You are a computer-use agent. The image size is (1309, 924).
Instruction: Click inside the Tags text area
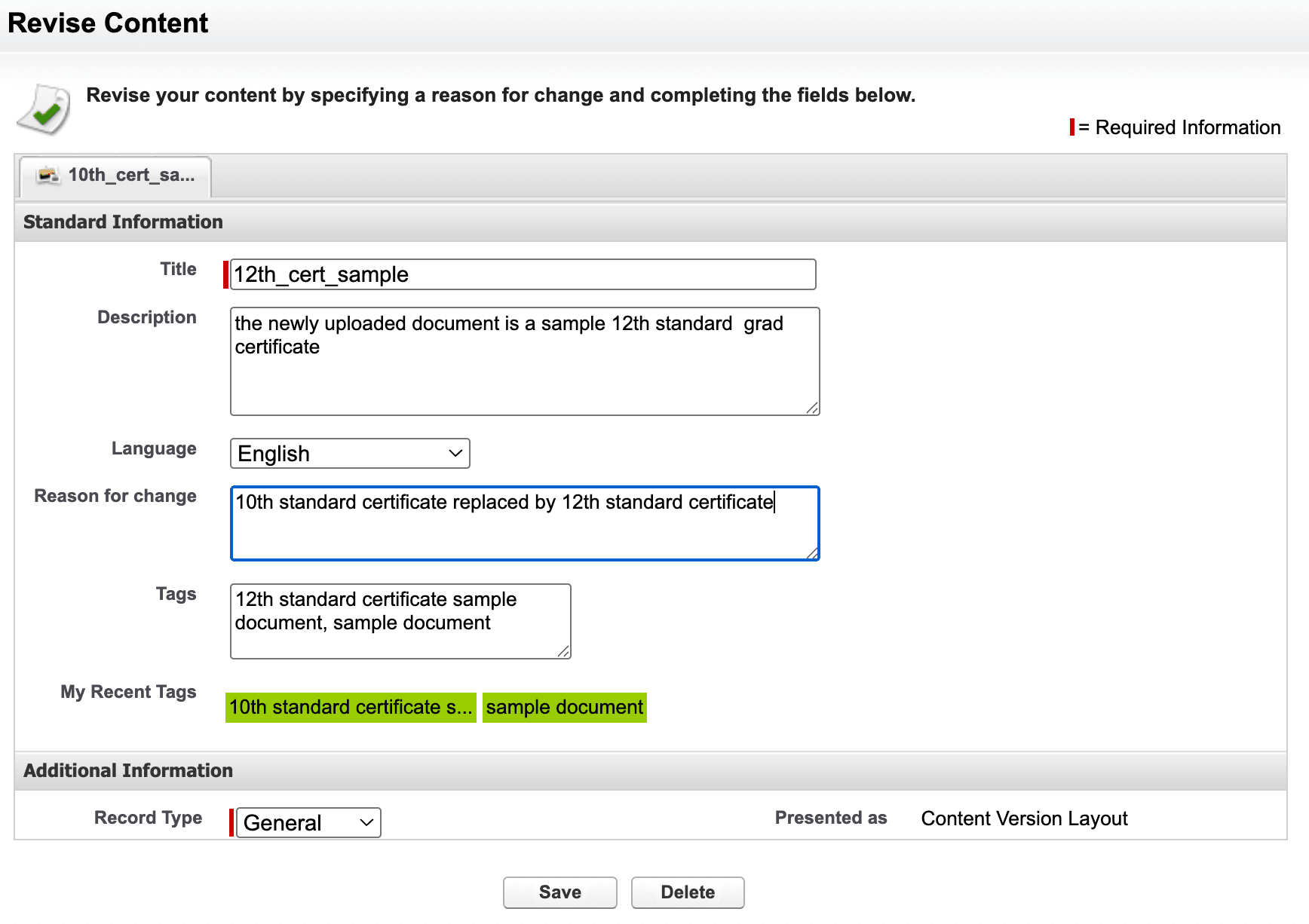pyautogui.click(x=400, y=620)
